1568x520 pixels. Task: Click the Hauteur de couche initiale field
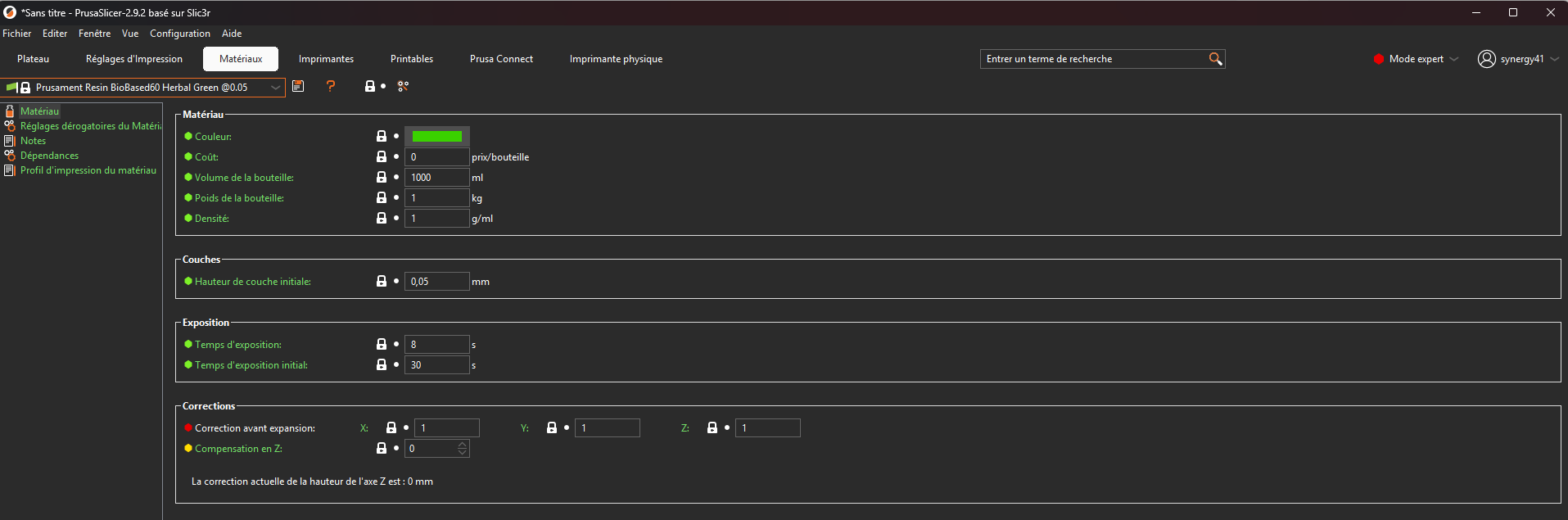pyautogui.click(x=436, y=281)
